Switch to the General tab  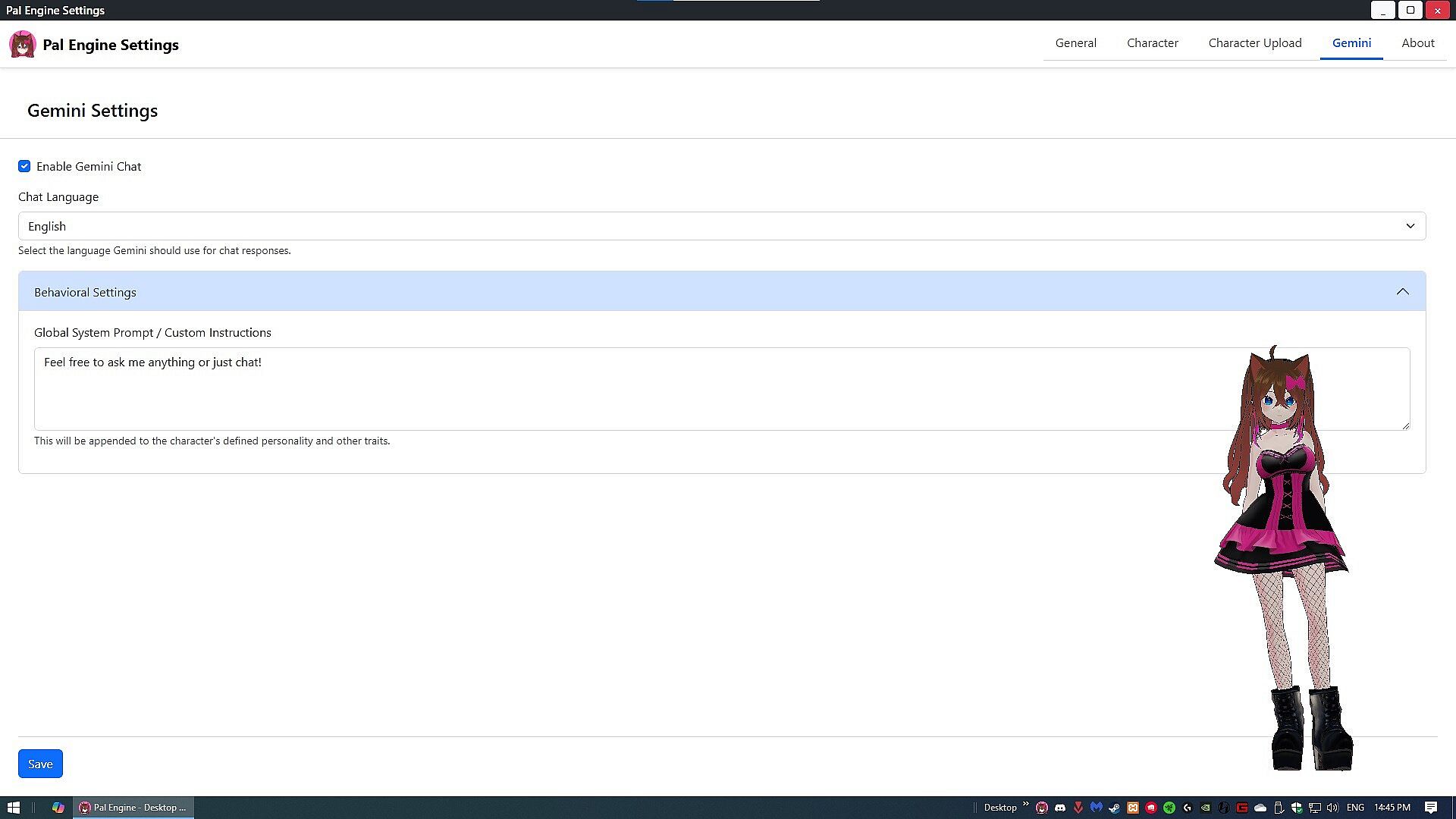coord(1075,43)
